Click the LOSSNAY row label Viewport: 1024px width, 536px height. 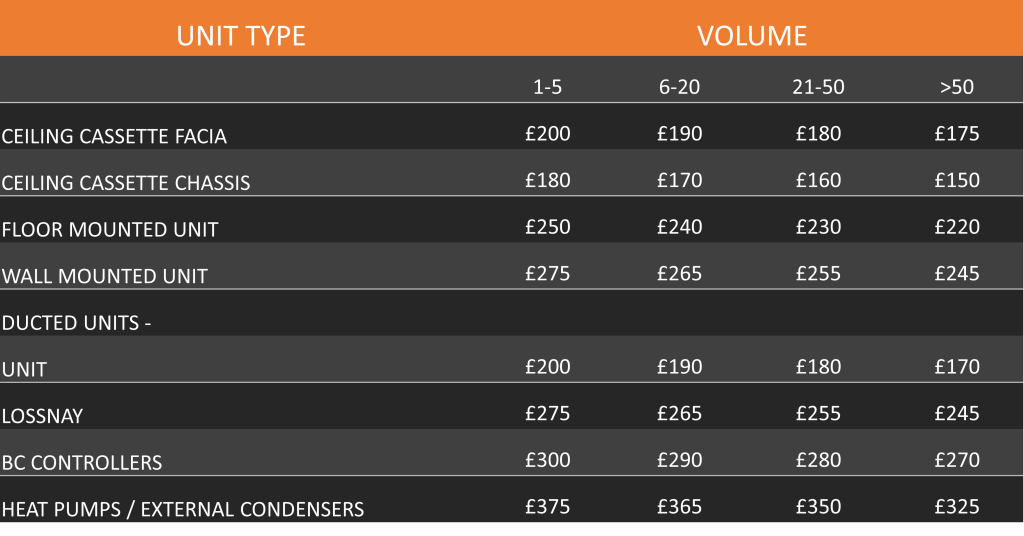click(x=42, y=417)
